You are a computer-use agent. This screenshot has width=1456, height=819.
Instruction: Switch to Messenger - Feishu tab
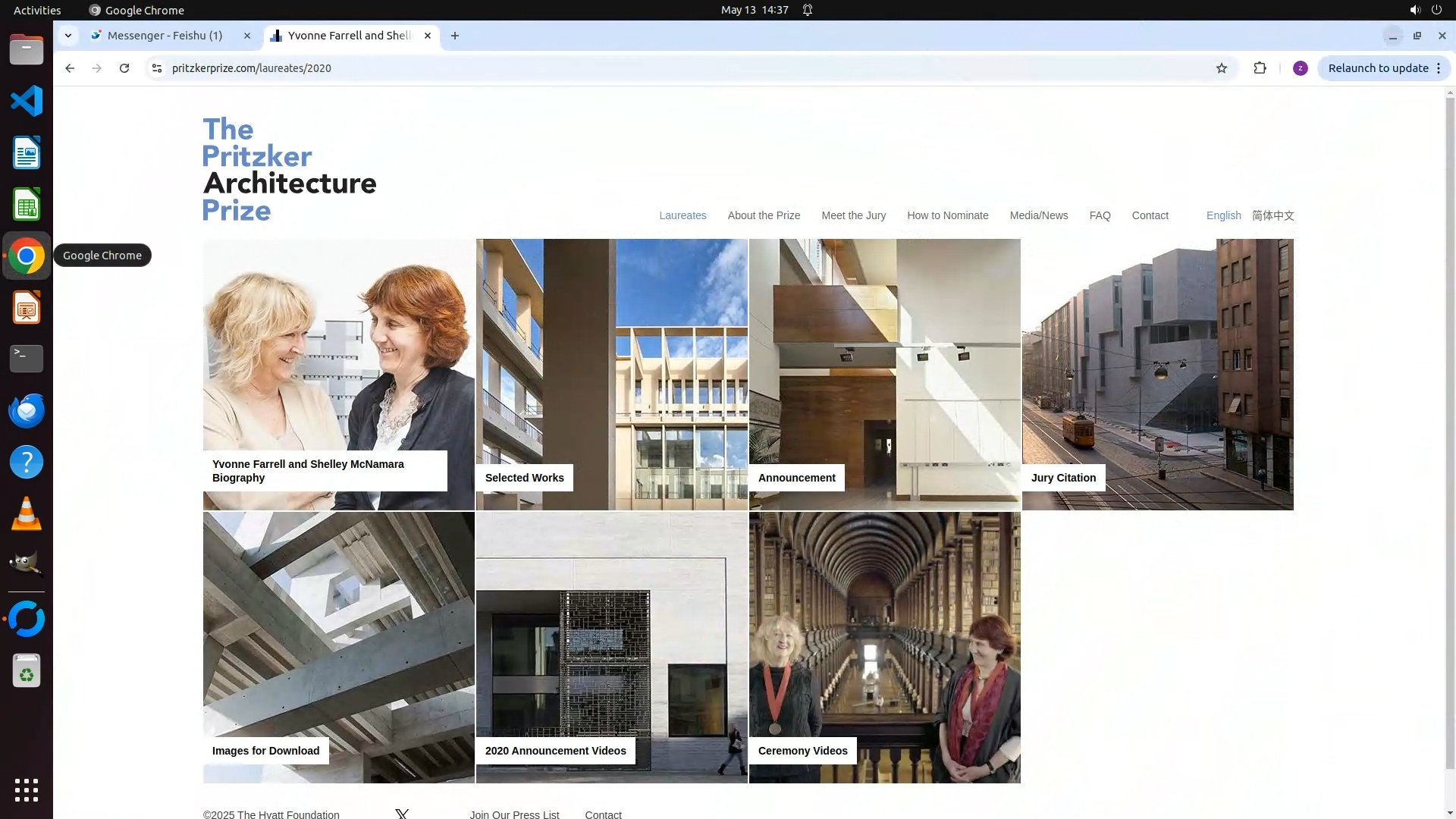(x=165, y=36)
